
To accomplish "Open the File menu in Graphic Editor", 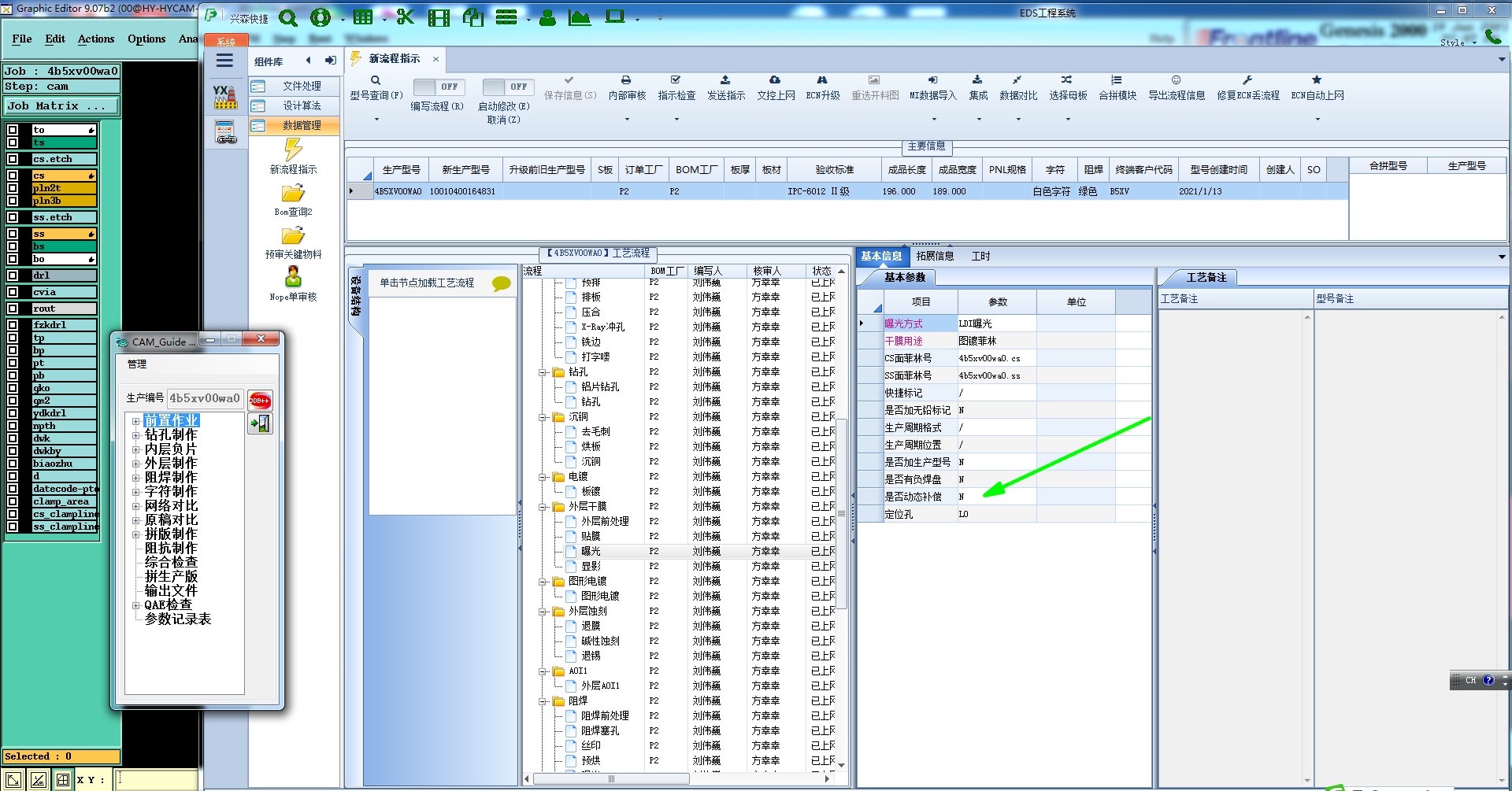I will tap(22, 39).
